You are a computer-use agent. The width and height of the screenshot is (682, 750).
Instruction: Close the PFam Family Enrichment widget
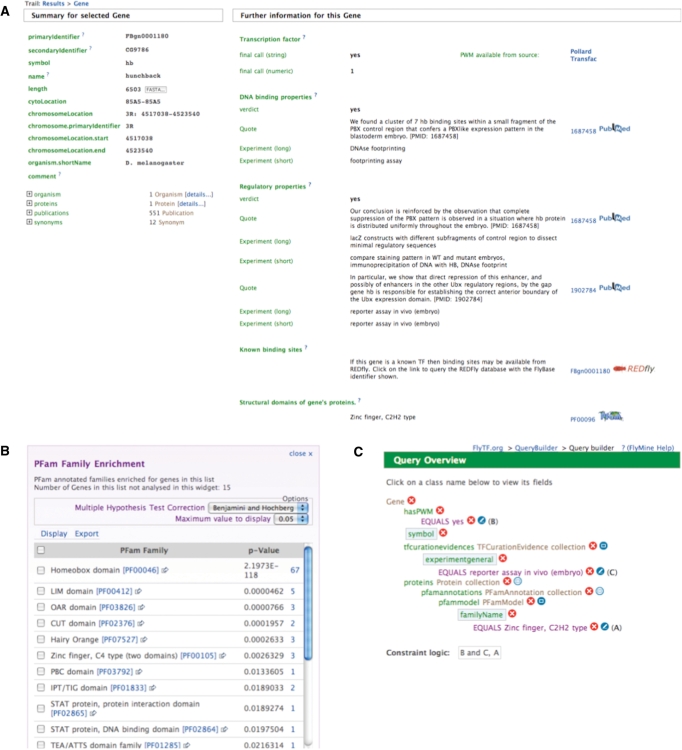299,453
